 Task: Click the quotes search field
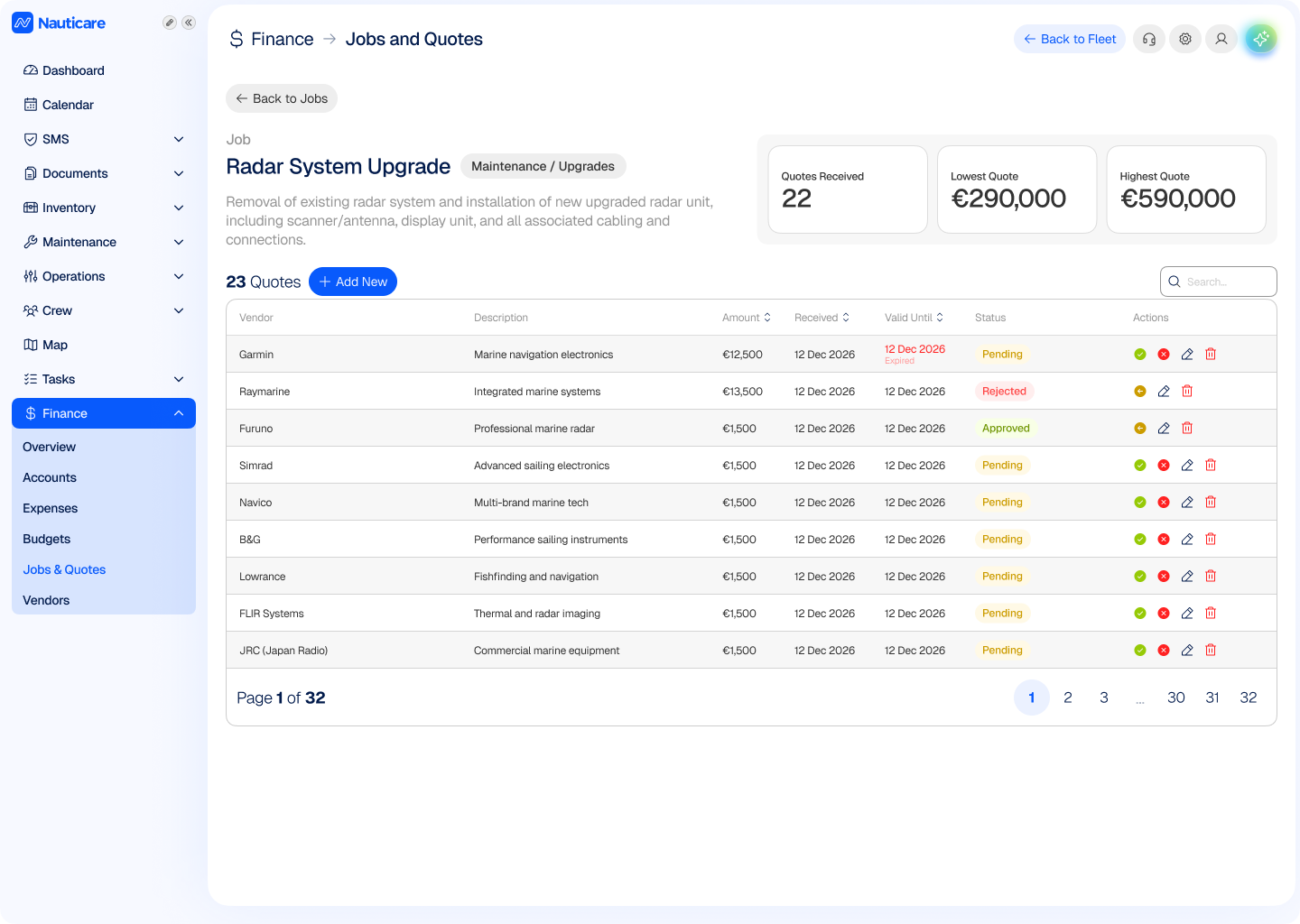tap(1219, 282)
